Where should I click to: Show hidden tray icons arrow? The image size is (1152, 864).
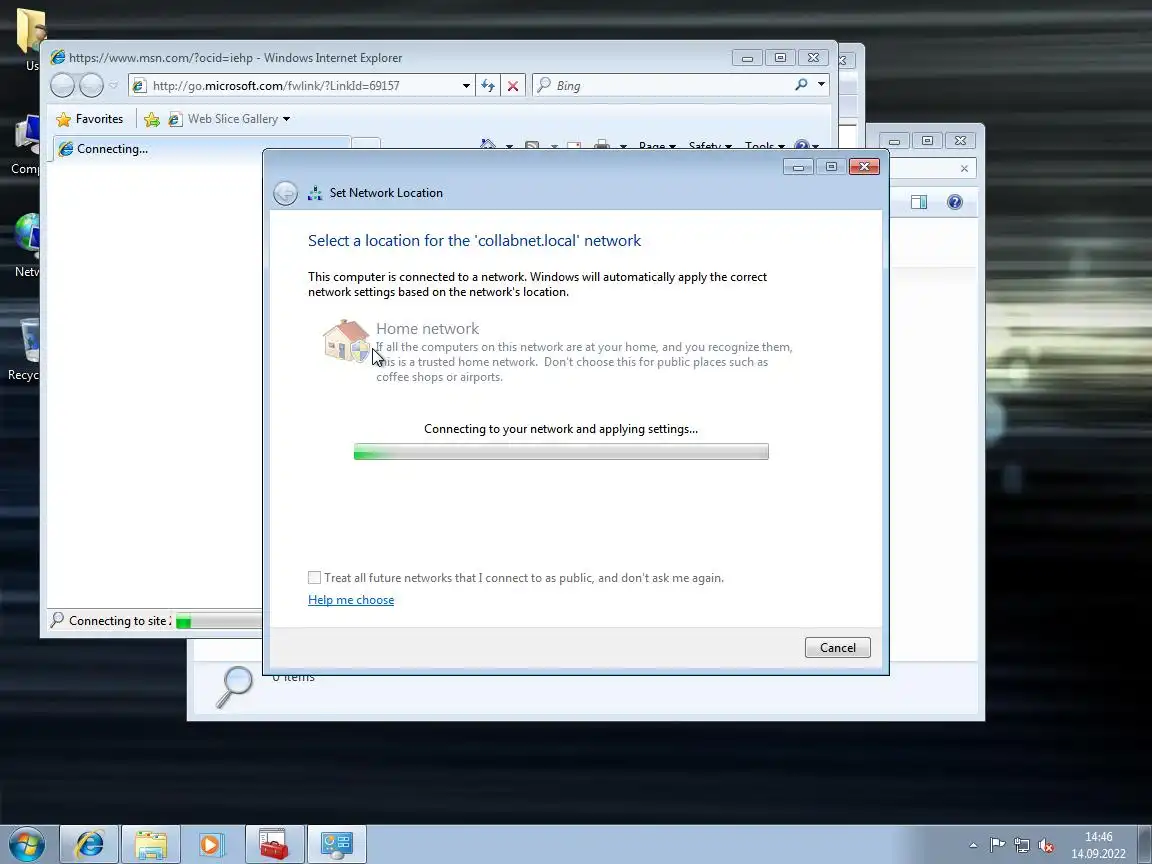tap(973, 845)
